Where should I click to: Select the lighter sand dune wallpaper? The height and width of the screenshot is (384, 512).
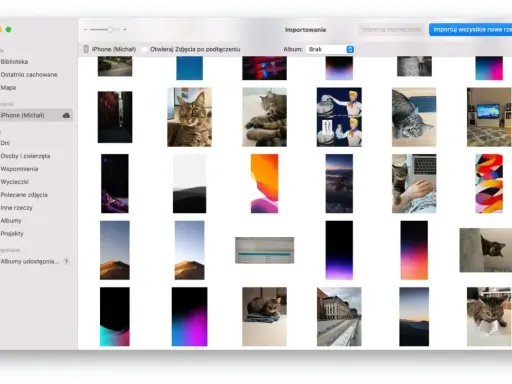pos(189,250)
